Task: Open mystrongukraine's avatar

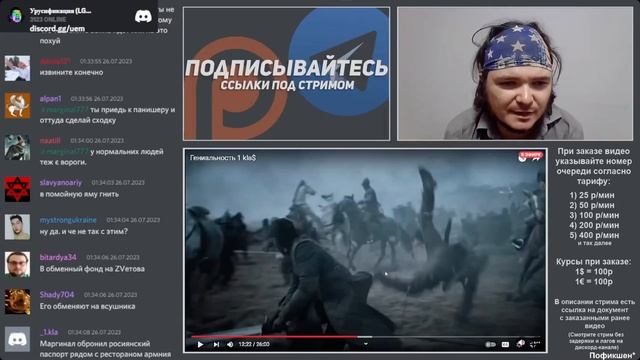Action: pos(17,227)
